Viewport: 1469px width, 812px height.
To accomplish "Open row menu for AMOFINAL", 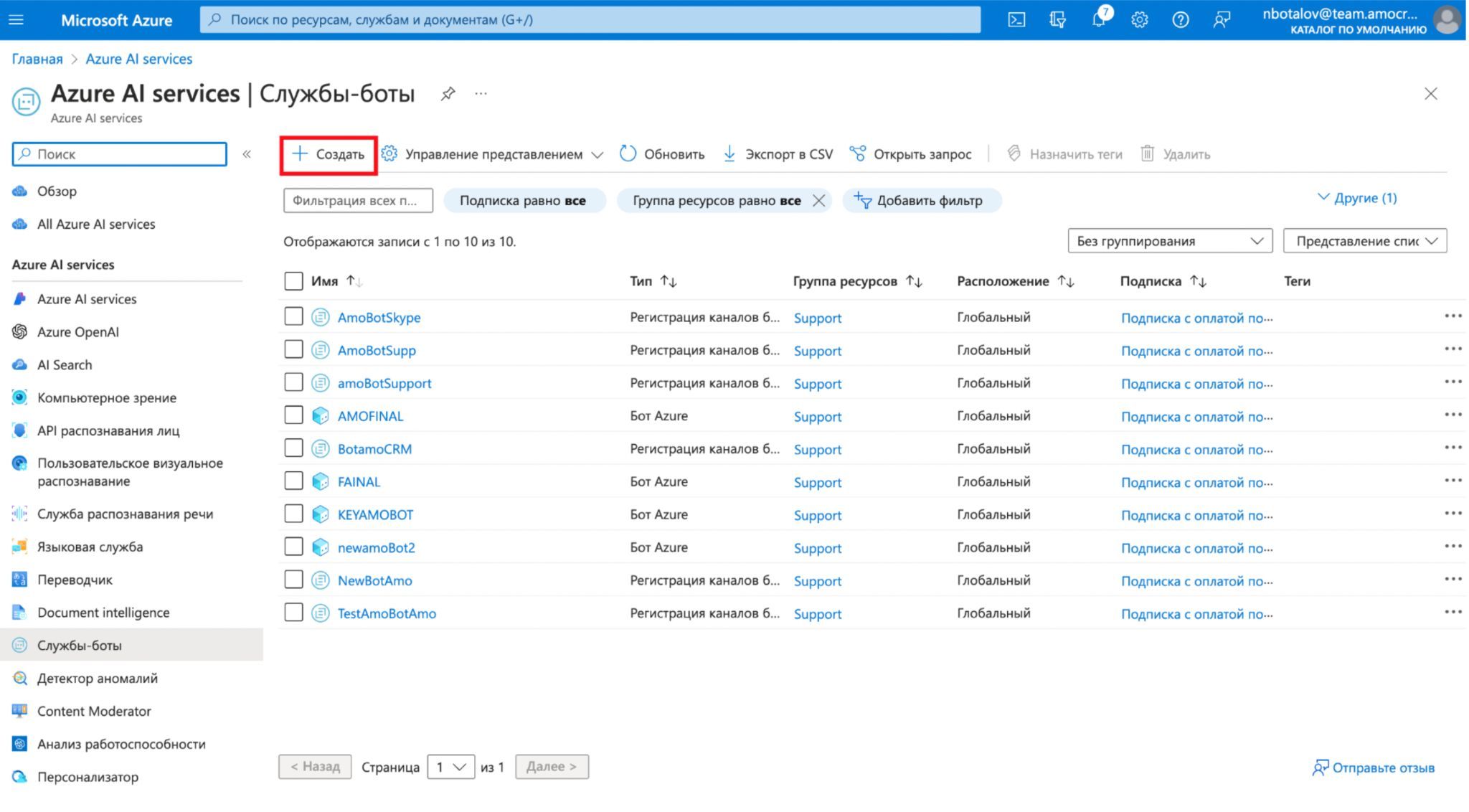I will [1453, 415].
